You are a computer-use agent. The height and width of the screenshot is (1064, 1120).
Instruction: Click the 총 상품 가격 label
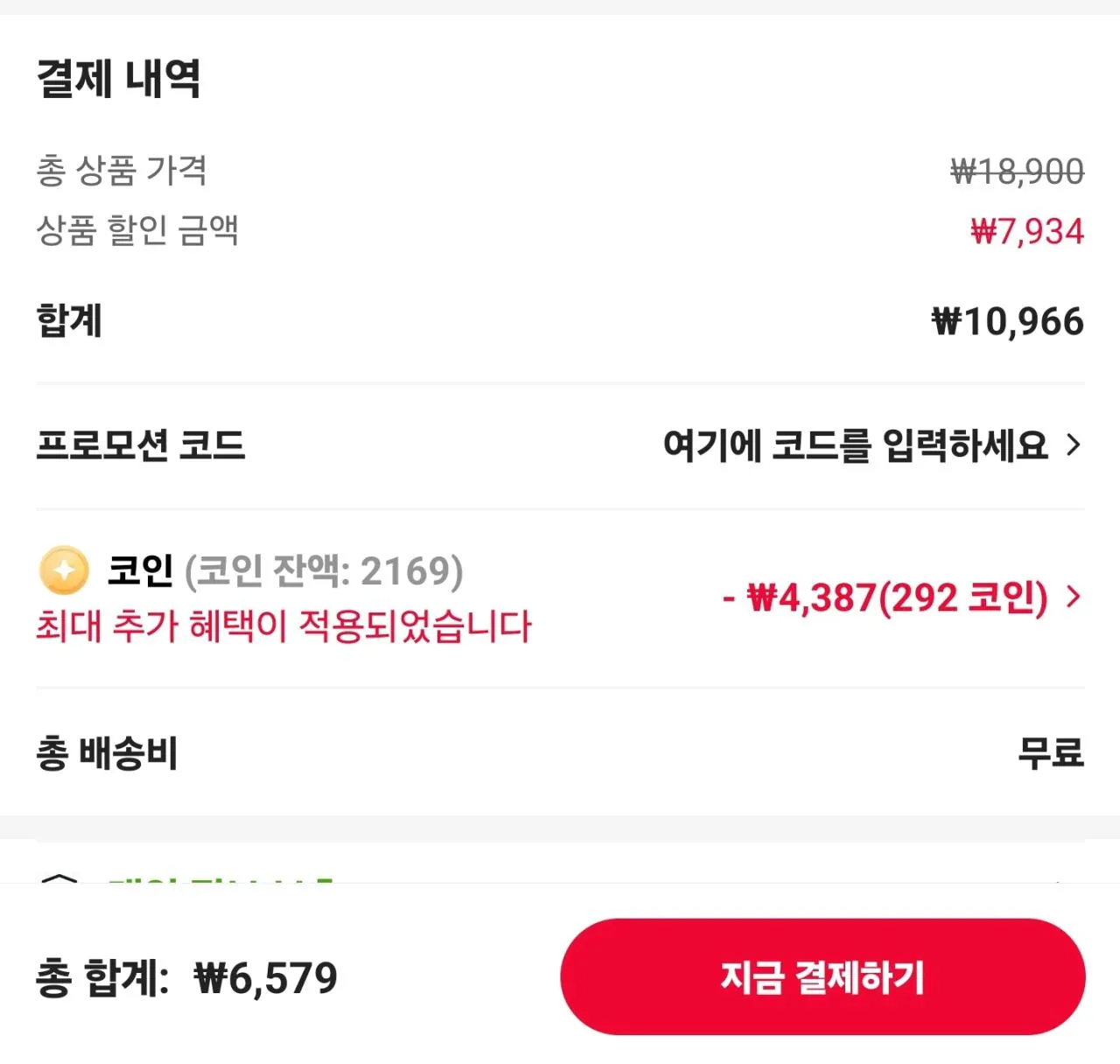[122, 171]
